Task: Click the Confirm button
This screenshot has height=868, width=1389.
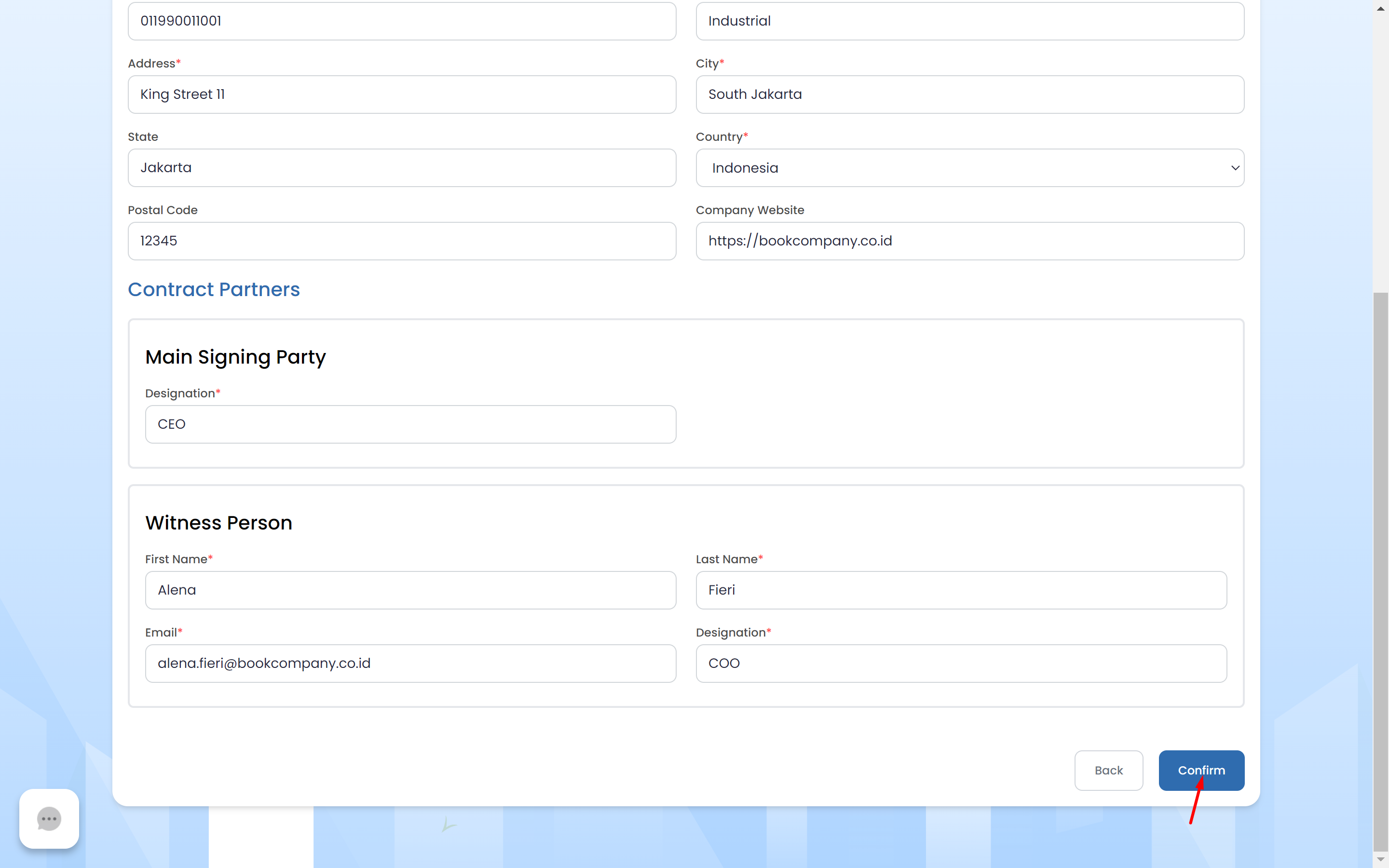Action: click(1201, 771)
